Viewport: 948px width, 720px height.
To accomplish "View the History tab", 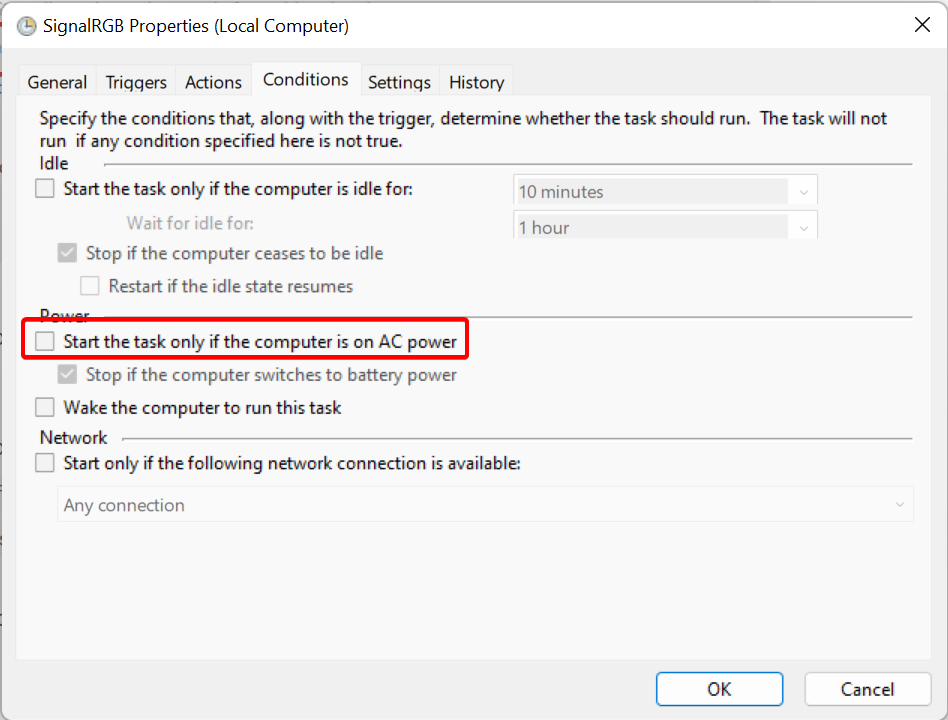I will (x=476, y=82).
